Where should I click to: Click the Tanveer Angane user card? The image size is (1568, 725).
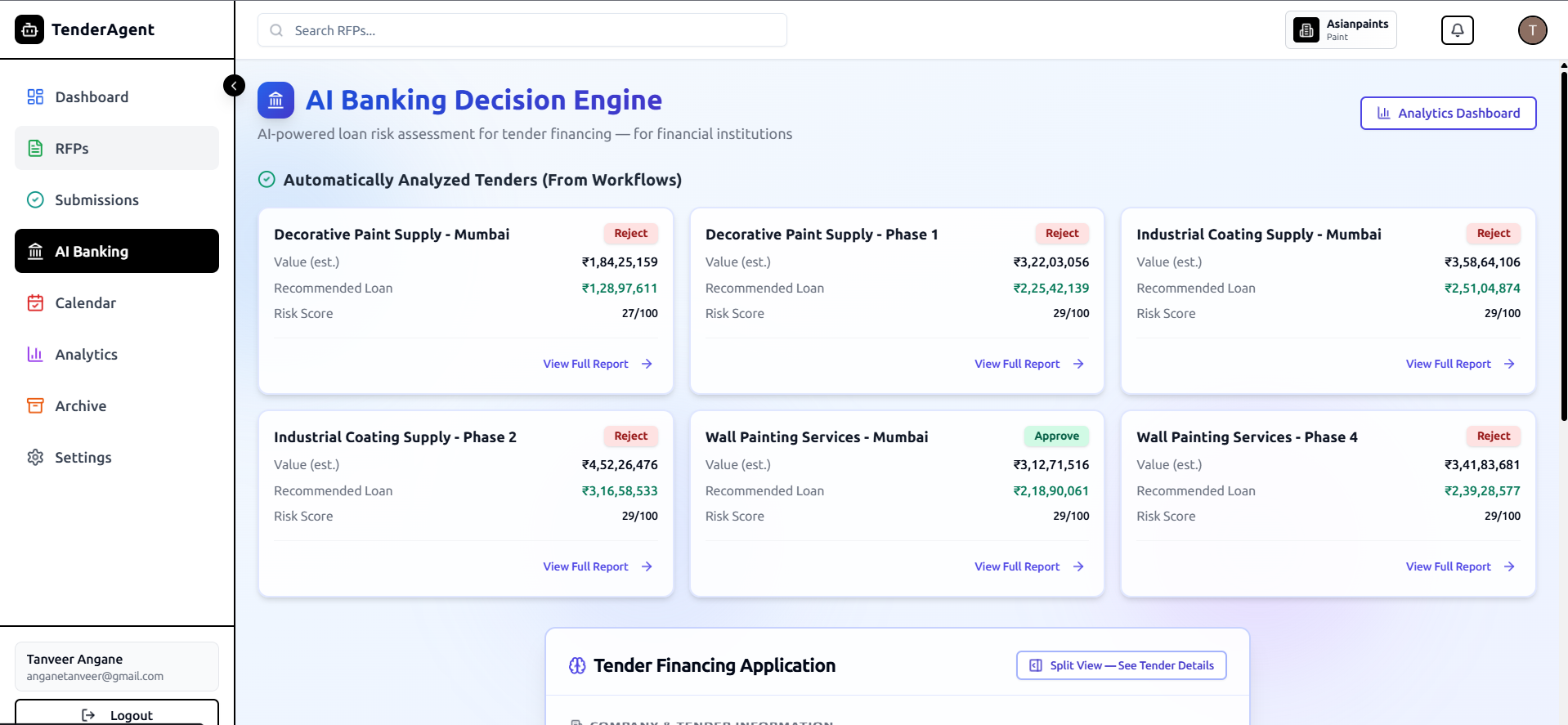pyautogui.click(x=117, y=667)
